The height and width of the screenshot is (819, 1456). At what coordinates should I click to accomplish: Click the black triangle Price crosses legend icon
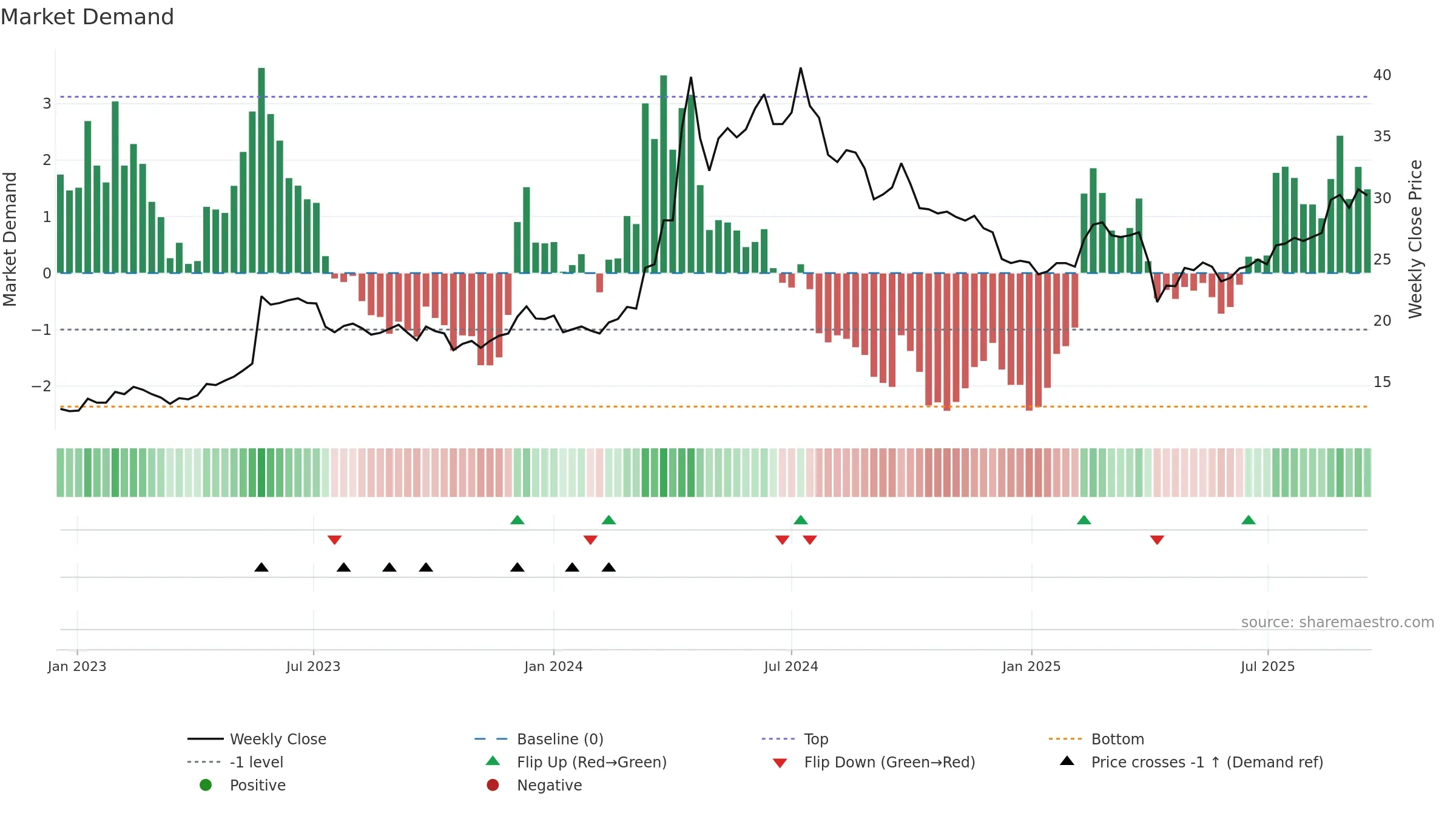coord(1067,761)
